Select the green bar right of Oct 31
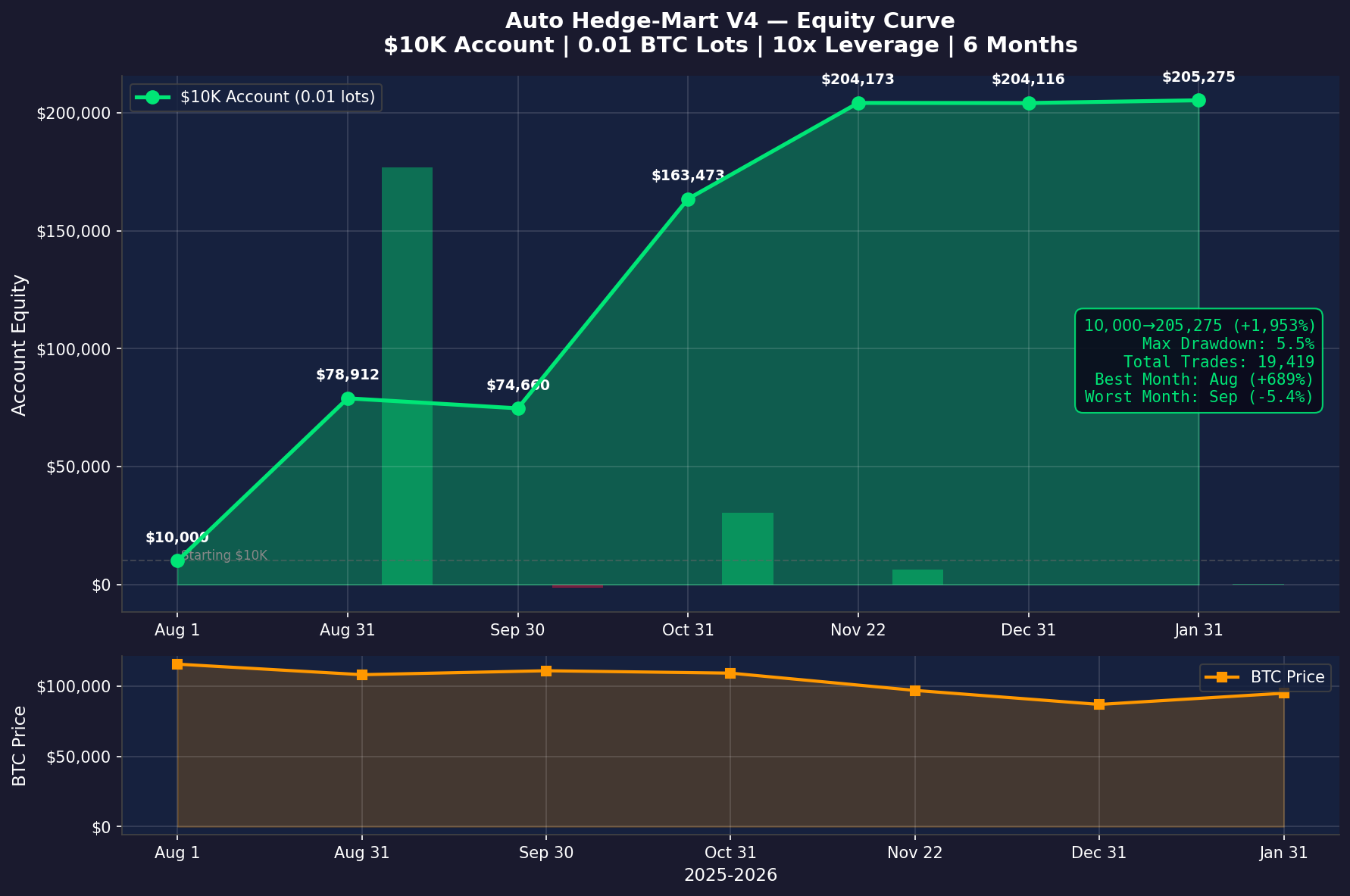Viewport: 1350px width, 896px height. [747, 548]
